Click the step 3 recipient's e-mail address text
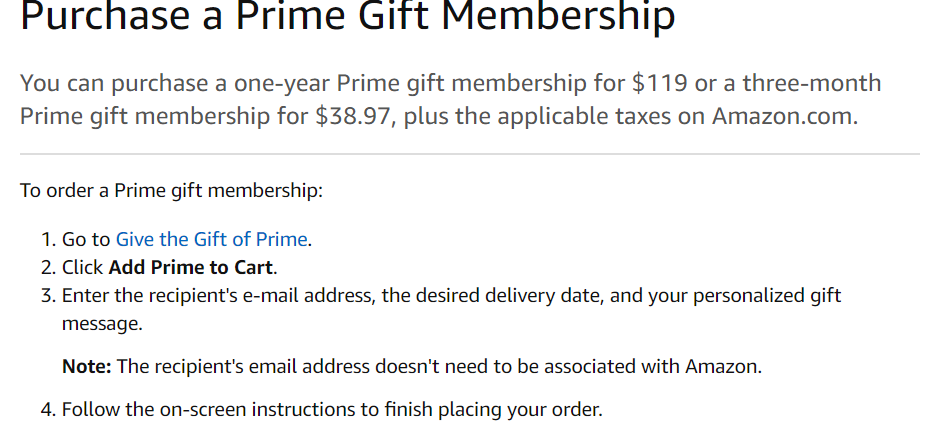 coord(255,295)
